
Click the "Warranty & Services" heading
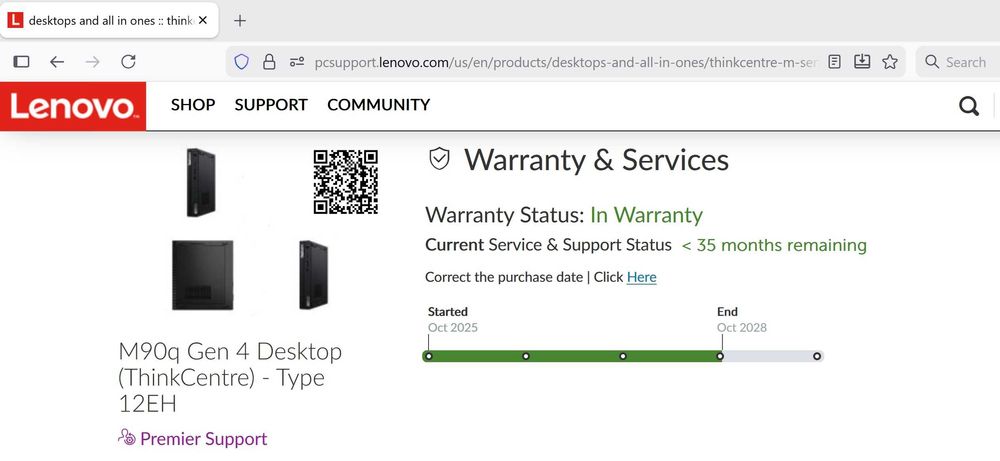click(596, 159)
